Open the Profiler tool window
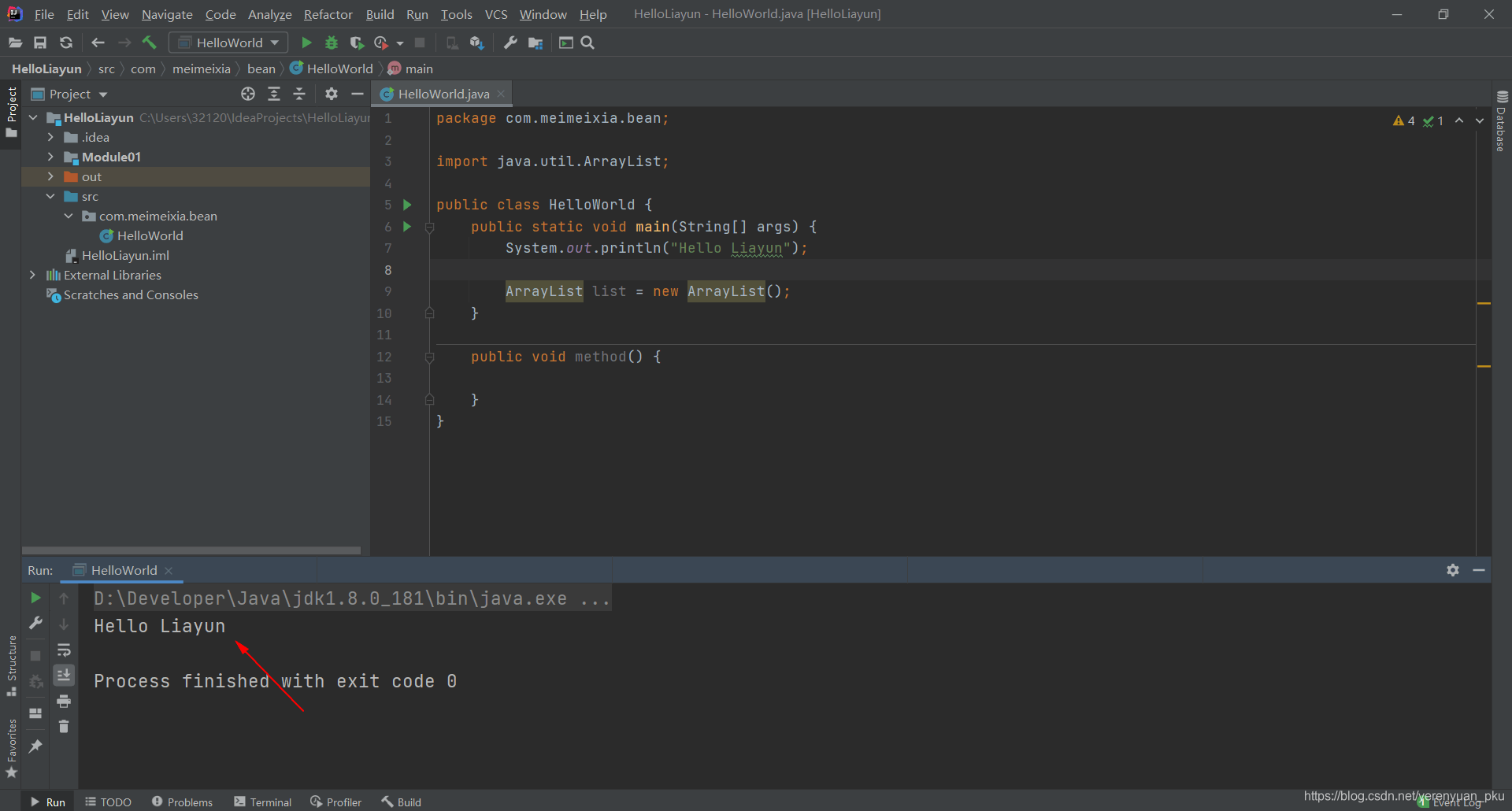The width and height of the screenshot is (1512, 811). [x=336, y=802]
